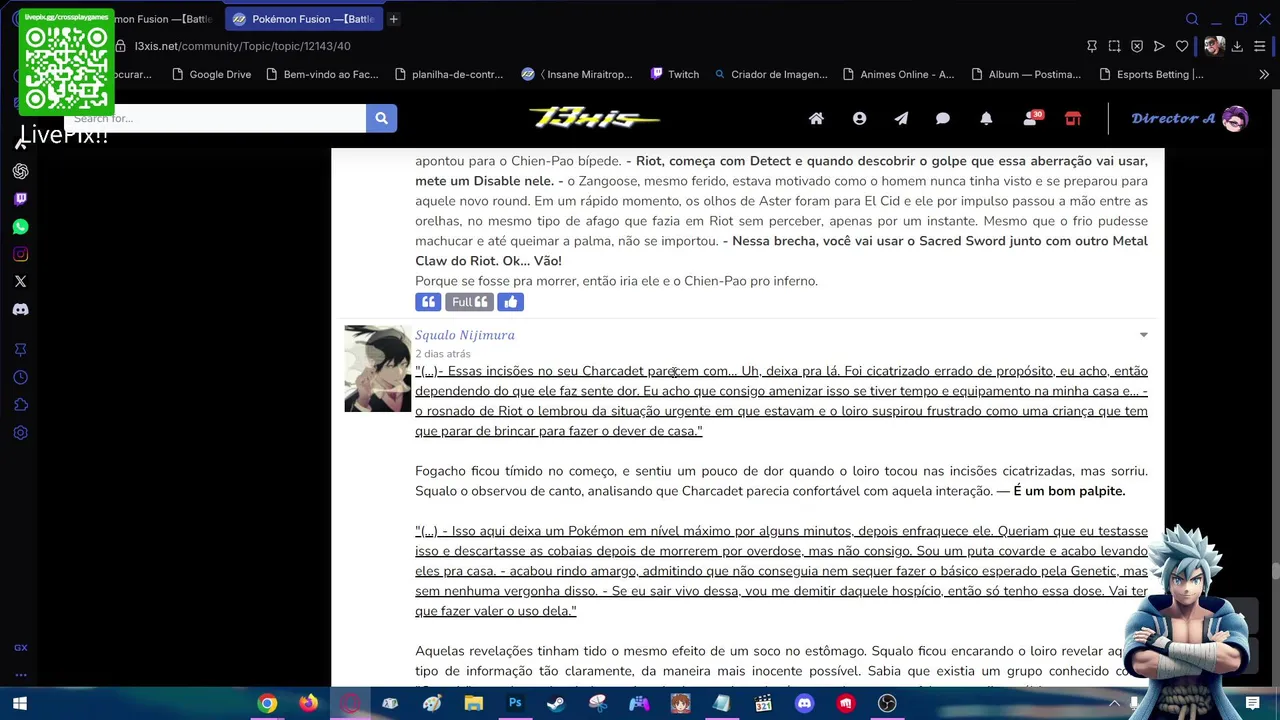The width and height of the screenshot is (1280, 720).
Task: Click the browser address bar URL
Action: [243, 46]
